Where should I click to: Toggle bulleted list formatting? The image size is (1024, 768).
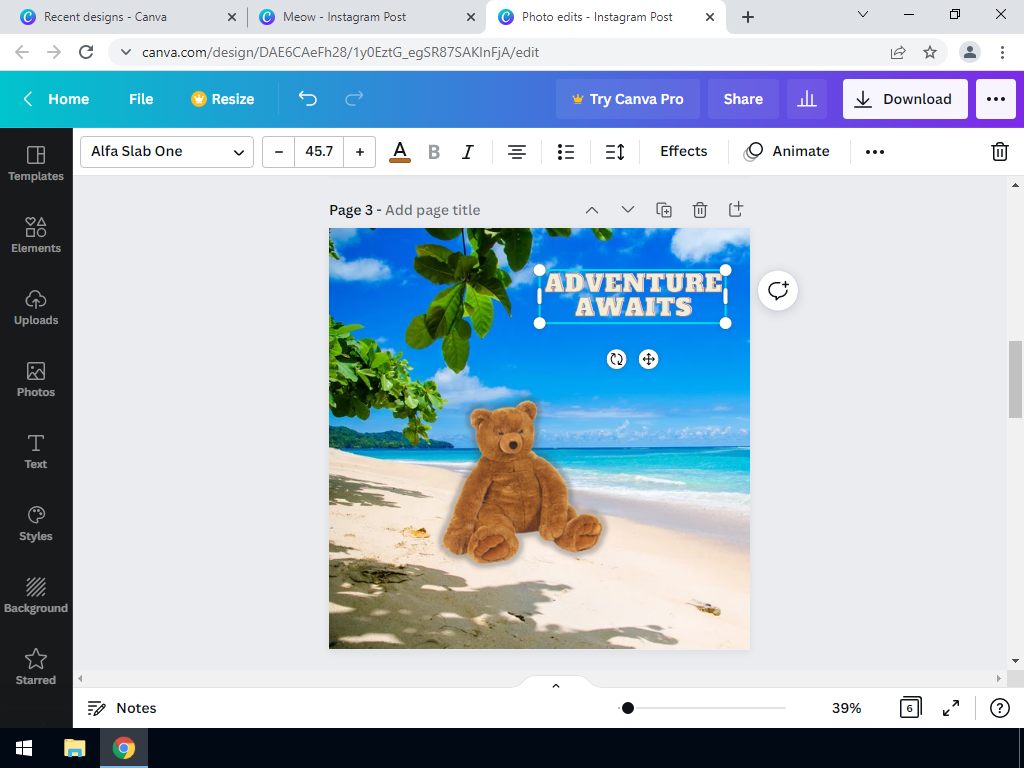tap(566, 152)
